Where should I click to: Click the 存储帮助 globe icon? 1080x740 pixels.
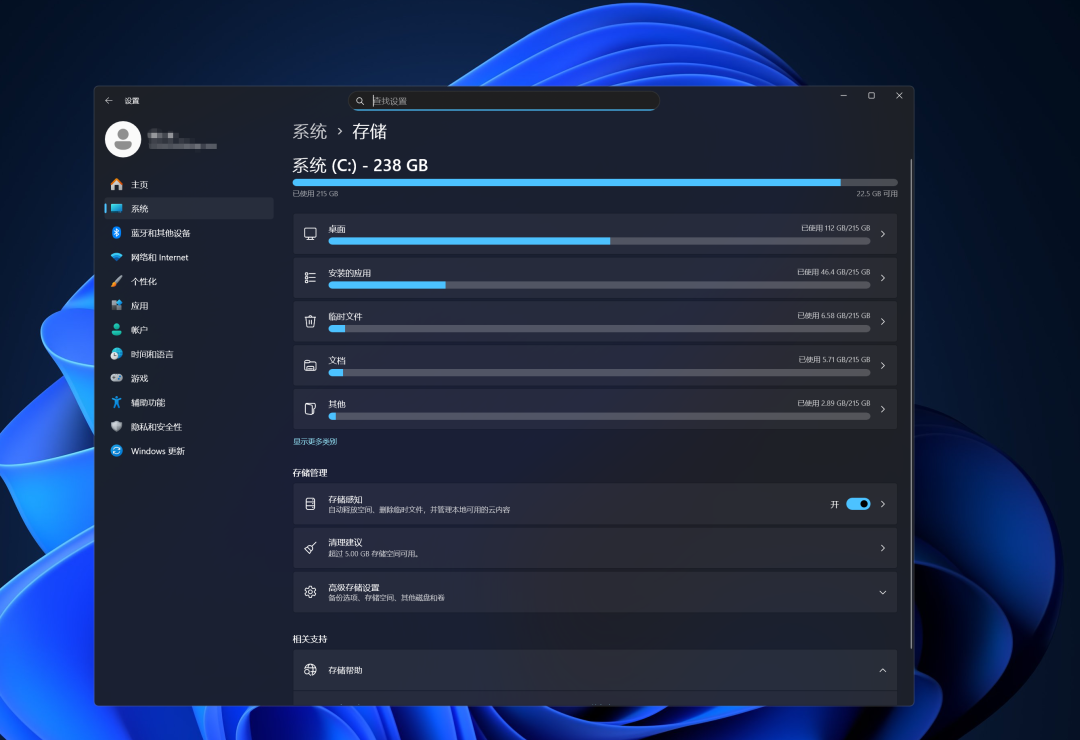tap(311, 670)
